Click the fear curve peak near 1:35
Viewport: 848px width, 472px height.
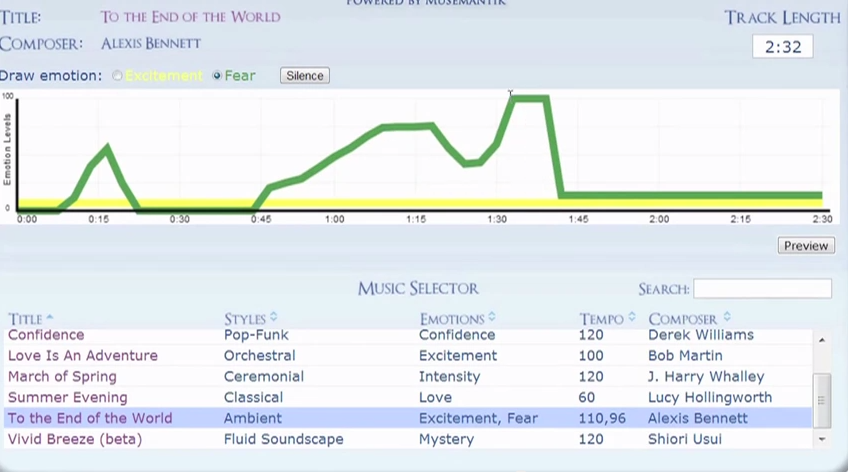click(529, 98)
